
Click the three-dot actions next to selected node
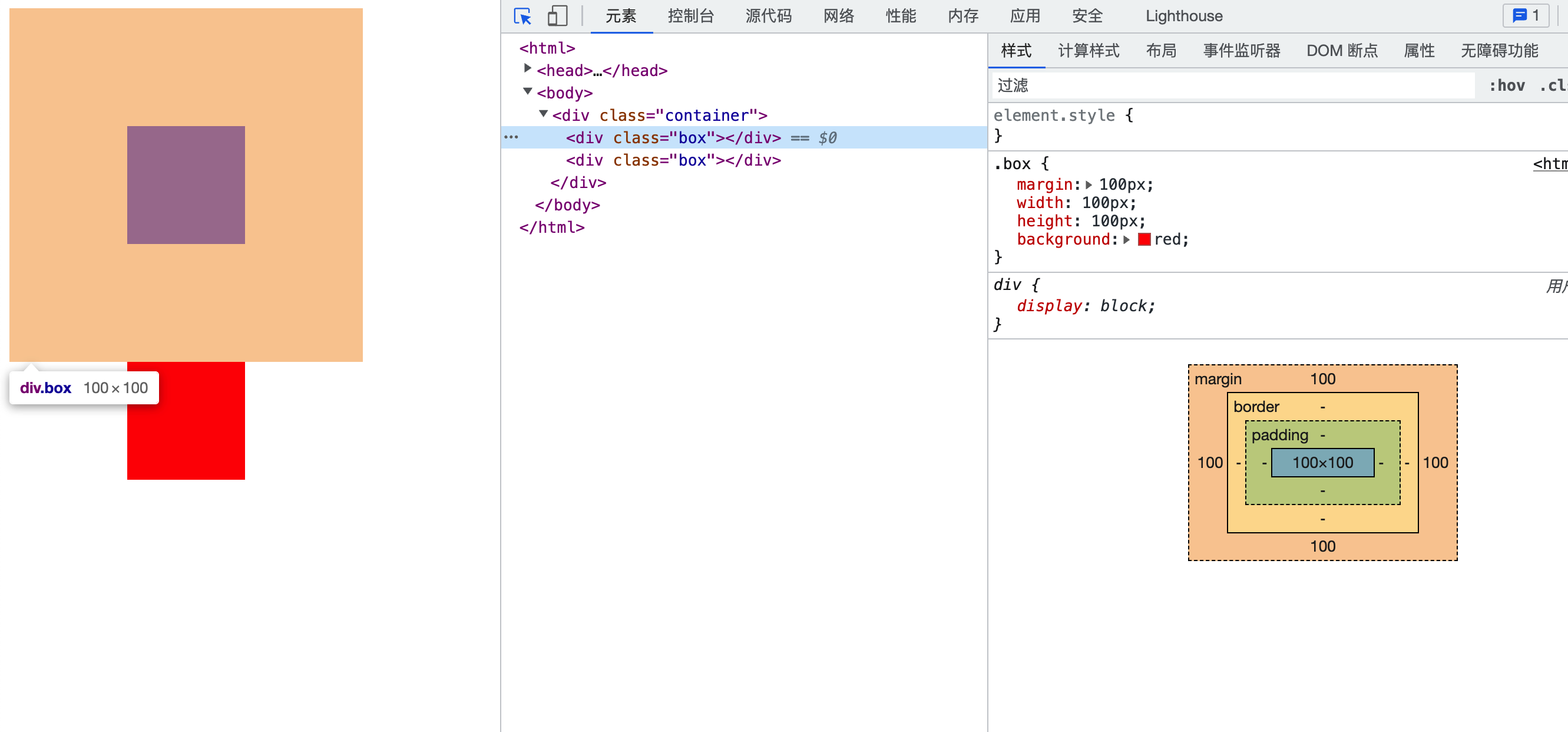tap(511, 138)
